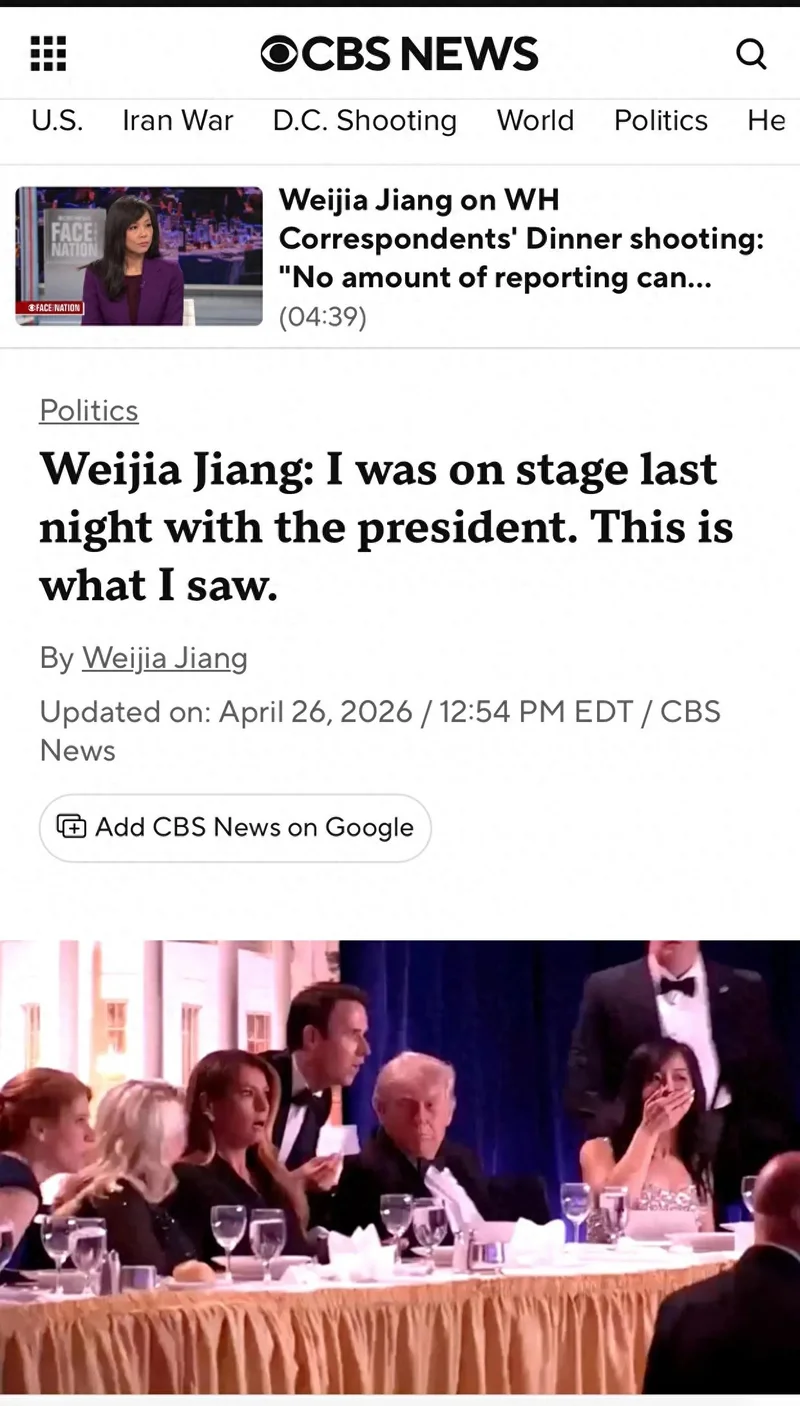Viewport: 800px width, 1406px height.
Task: Go to the Iran War section tab
Action: (x=177, y=121)
